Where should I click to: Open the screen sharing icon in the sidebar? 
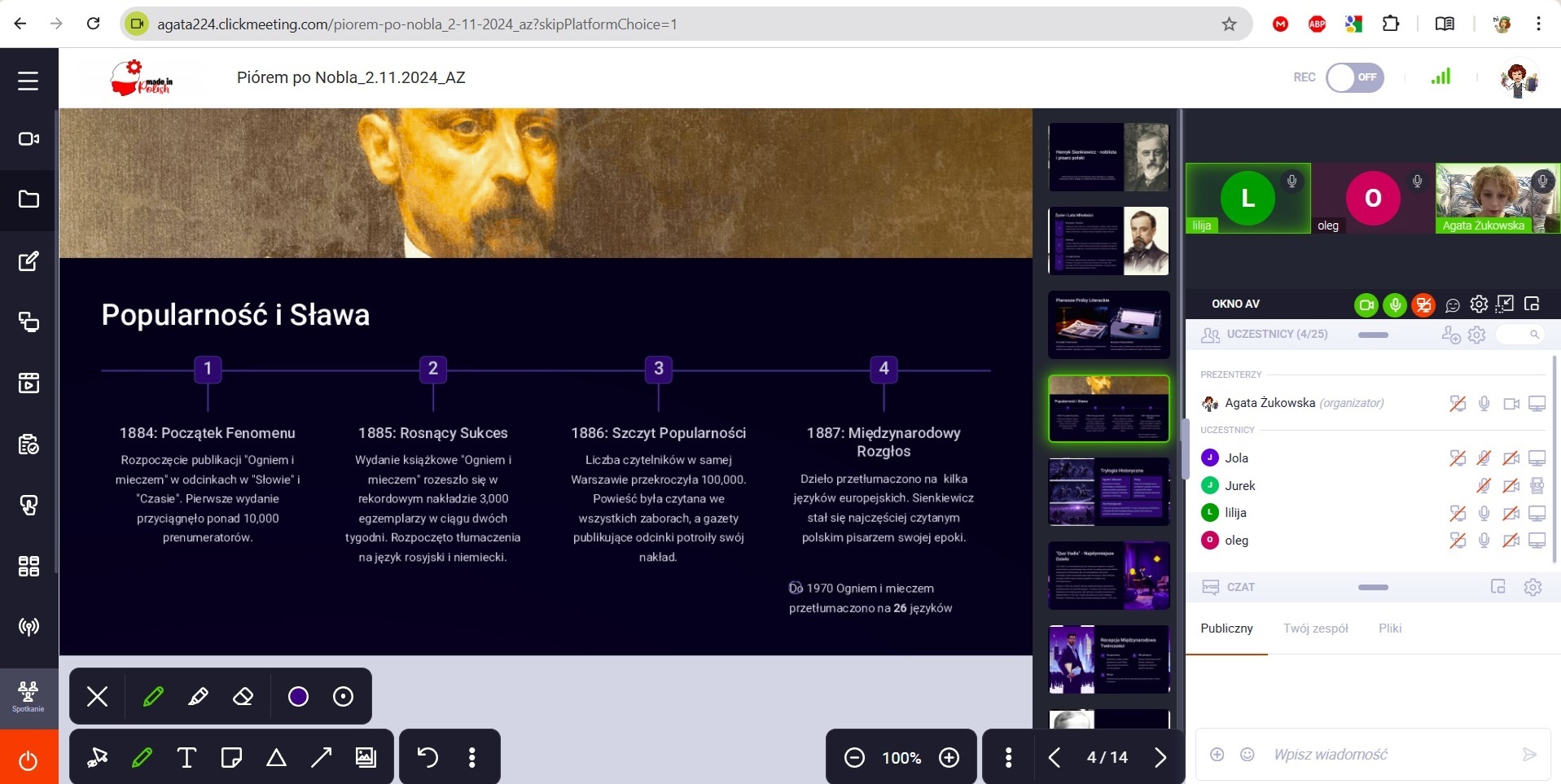click(29, 322)
